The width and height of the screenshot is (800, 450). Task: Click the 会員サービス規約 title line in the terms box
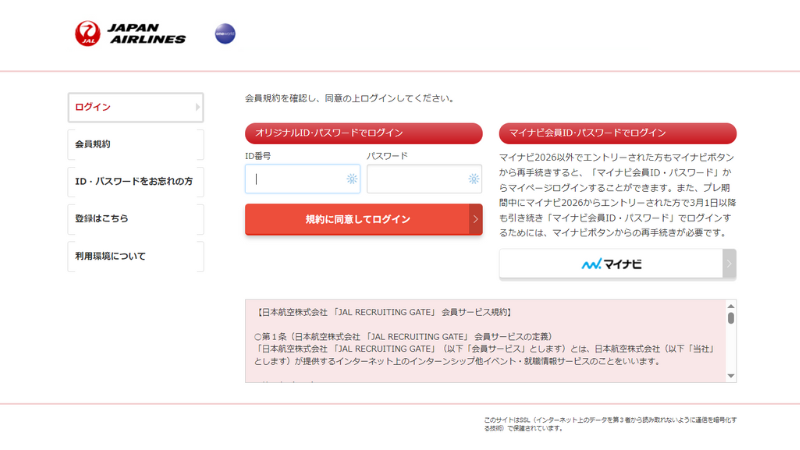coord(383,312)
